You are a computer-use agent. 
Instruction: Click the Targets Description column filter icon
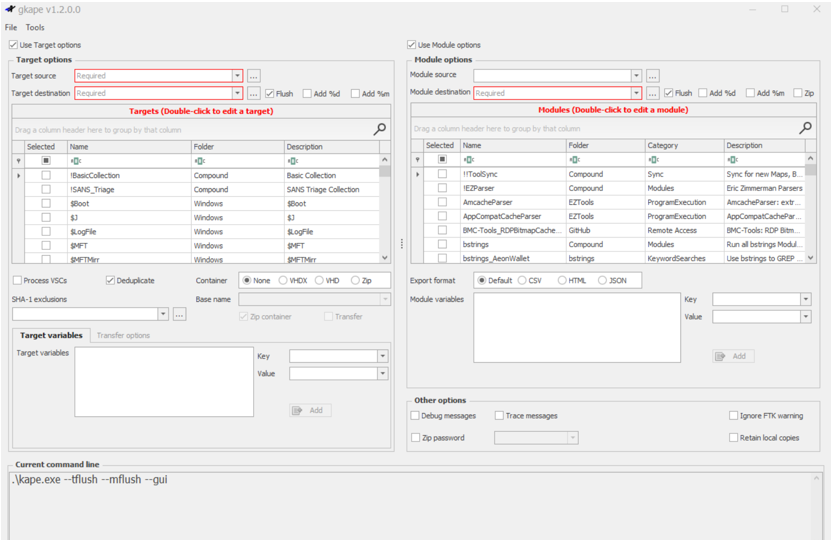coord(293,161)
